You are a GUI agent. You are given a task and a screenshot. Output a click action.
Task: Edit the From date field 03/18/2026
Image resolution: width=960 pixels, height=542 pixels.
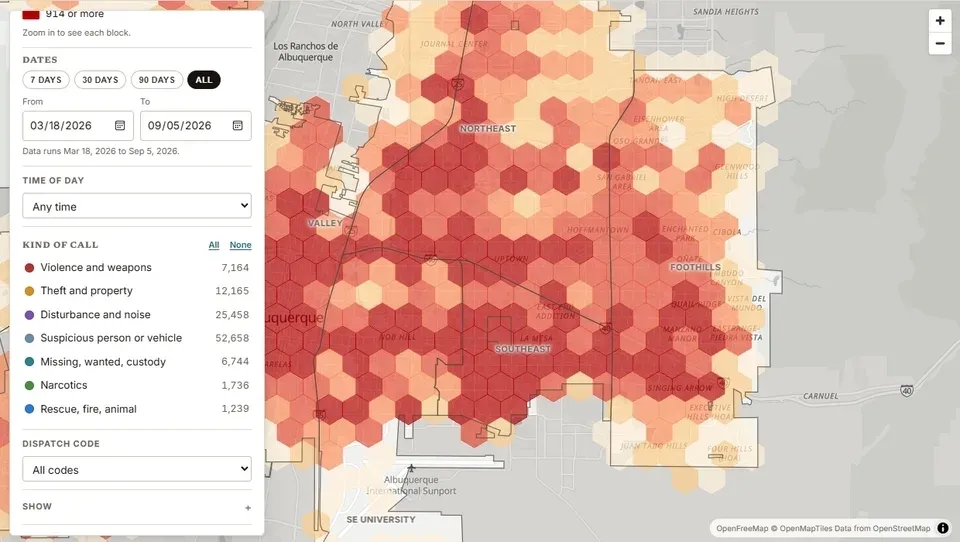78,126
